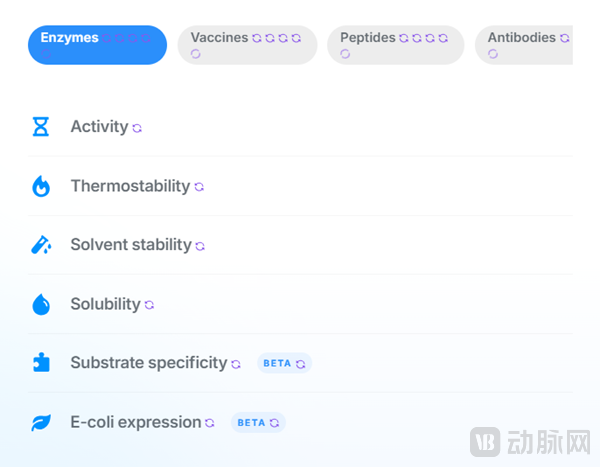600x467 pixels.
Task: Switch to the Vaccines tab
Action: click(247, 45)
